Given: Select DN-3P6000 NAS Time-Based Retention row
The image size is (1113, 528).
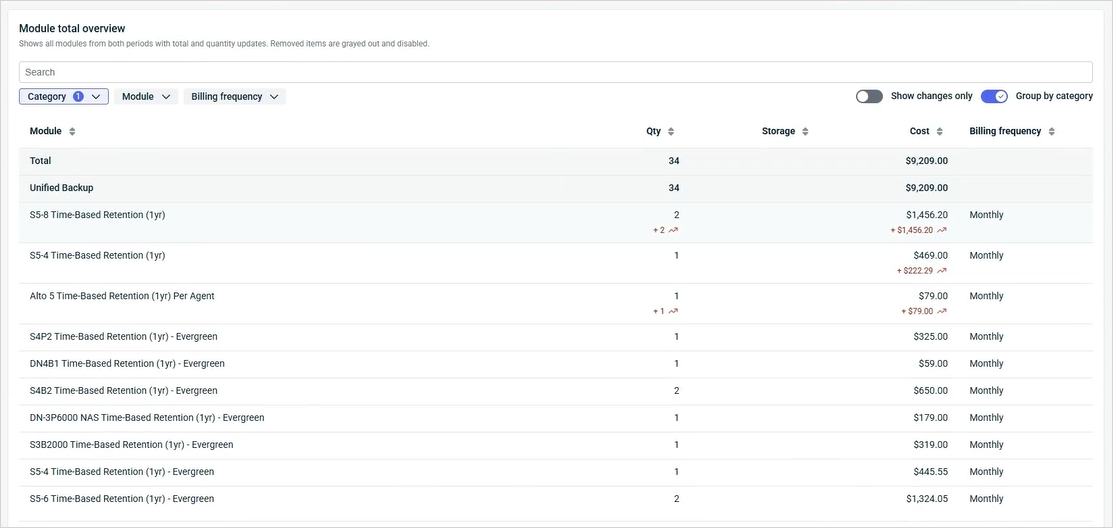Looking at the screenshot, I should 147,418.
